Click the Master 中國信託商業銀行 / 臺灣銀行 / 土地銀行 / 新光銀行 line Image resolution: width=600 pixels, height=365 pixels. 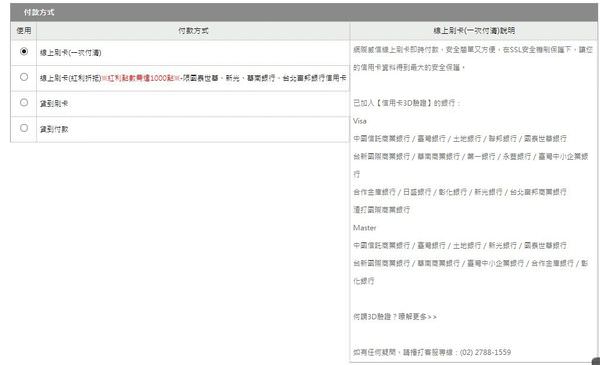click(460, 245)
